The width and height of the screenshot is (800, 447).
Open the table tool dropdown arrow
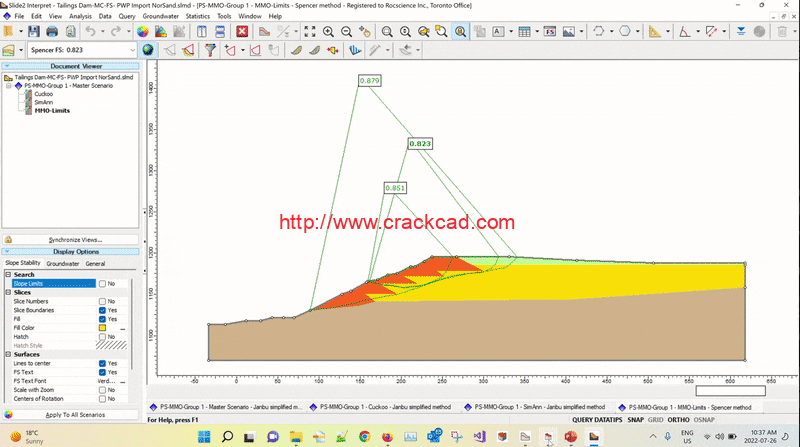[x=537, y=32]
